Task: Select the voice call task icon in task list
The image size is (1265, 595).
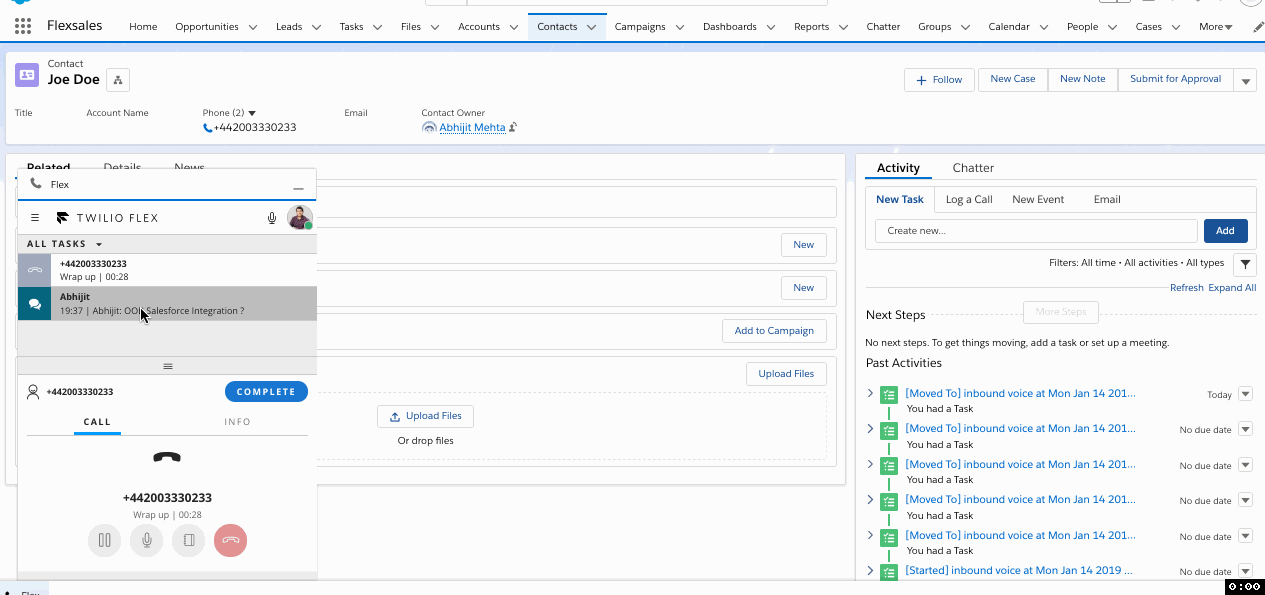Action: tap(34, 270)
